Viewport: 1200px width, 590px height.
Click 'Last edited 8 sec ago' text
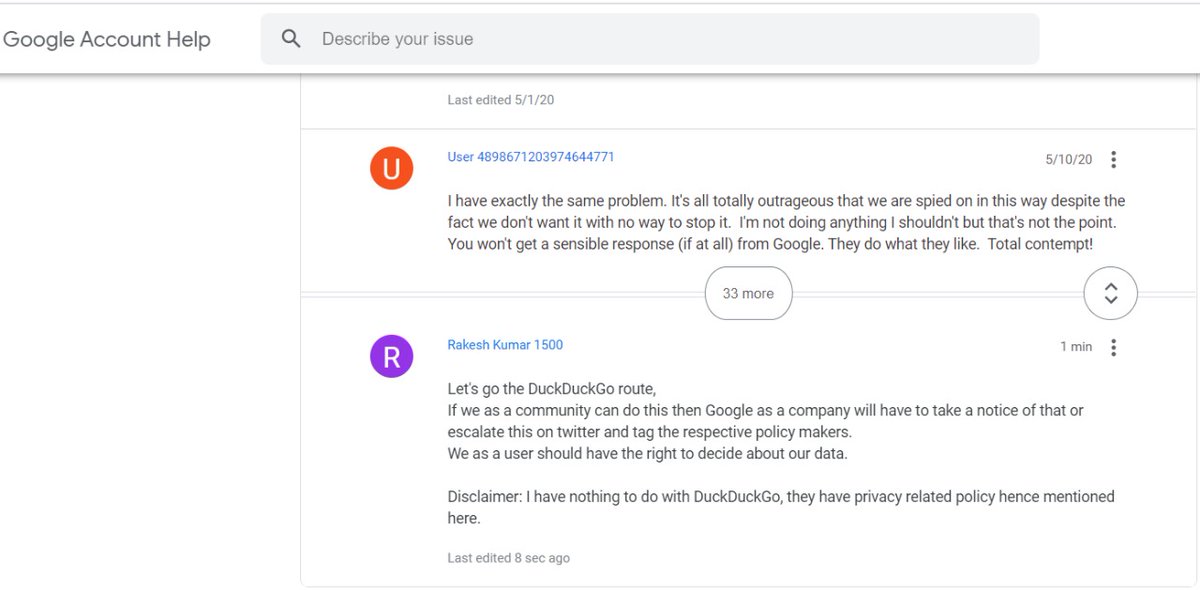click(508, 558)
